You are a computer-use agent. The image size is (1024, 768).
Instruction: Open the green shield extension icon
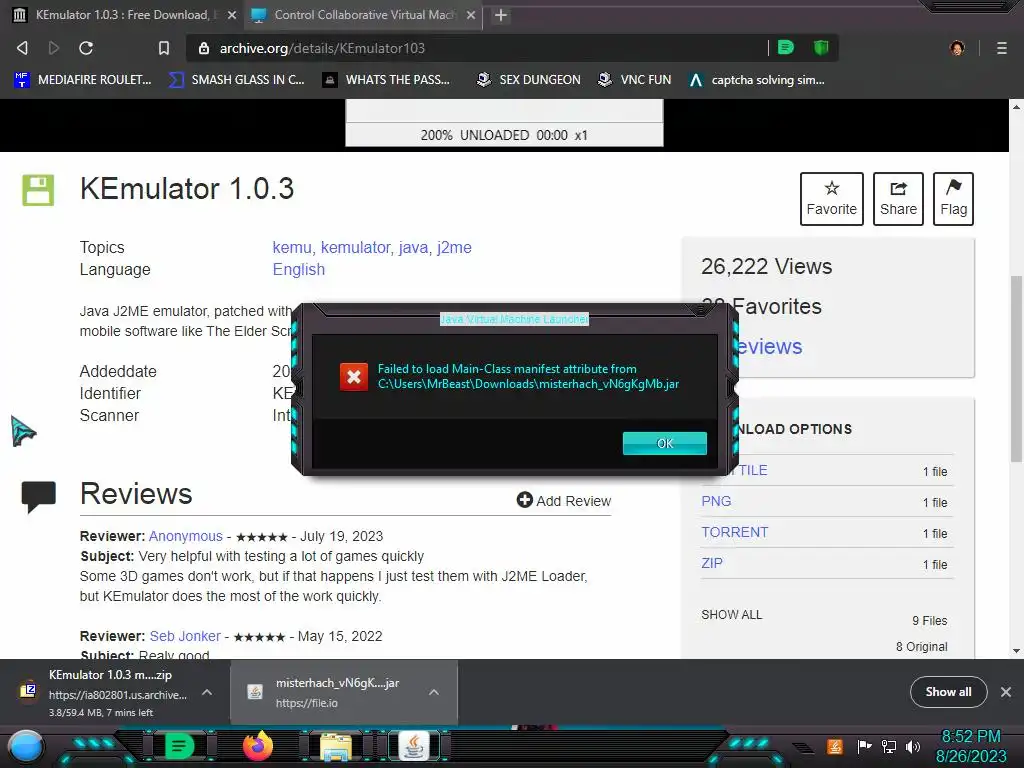click(821, 47)
